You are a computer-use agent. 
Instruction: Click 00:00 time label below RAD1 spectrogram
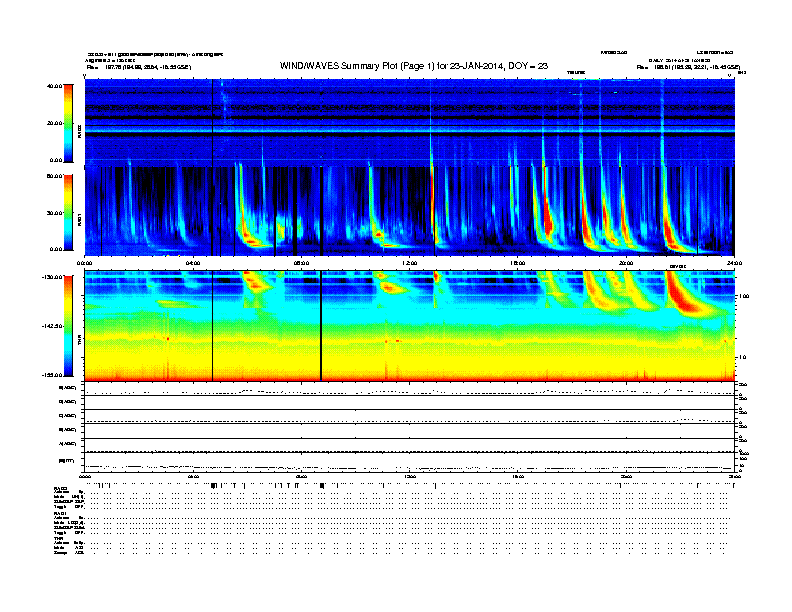tap(84, 263)
